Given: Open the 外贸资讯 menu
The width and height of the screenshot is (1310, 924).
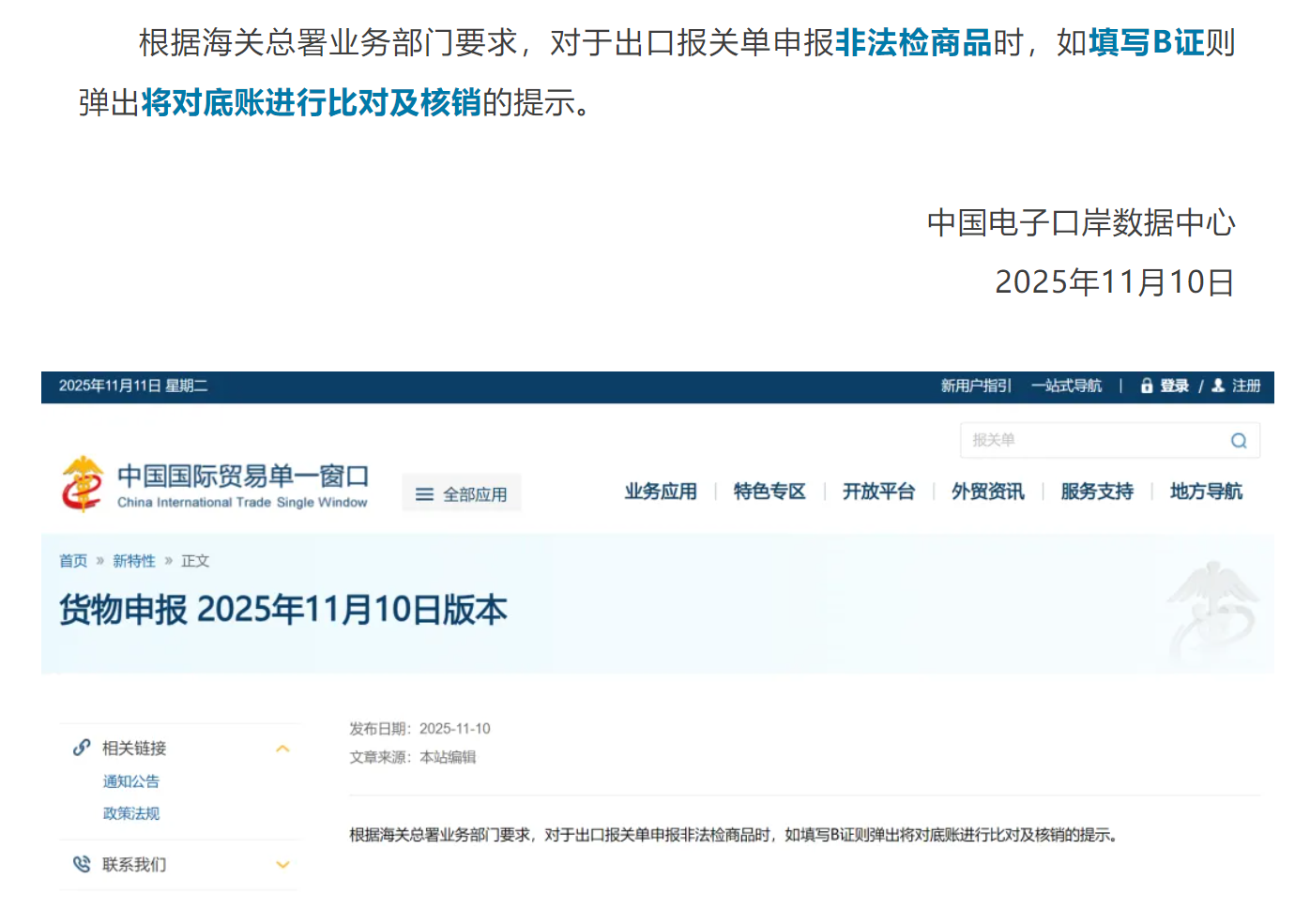Looking at the screenshot, I should coord(988,492).
